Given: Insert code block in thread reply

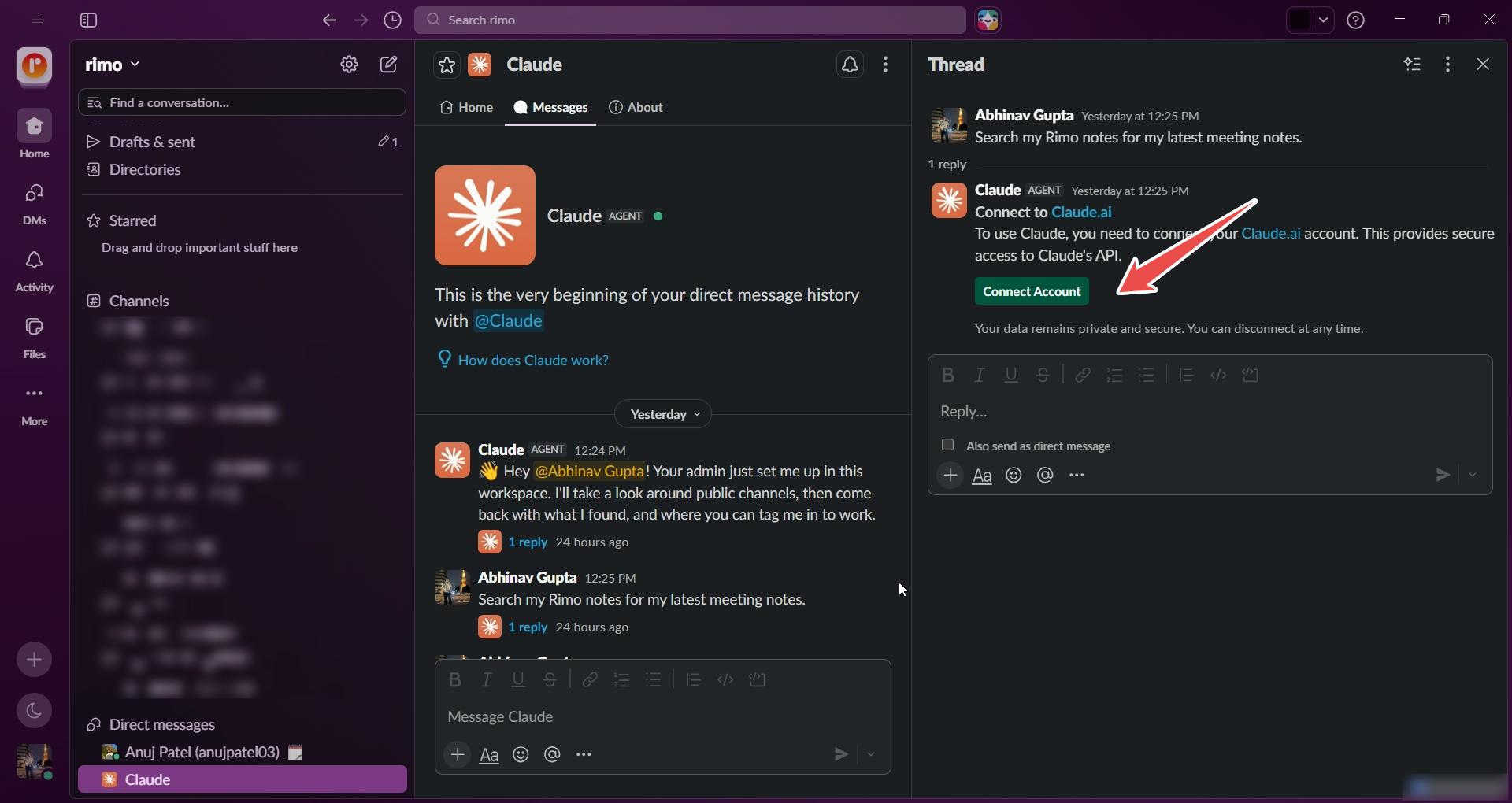Looking at the screenshot, I should [1251, 375].
